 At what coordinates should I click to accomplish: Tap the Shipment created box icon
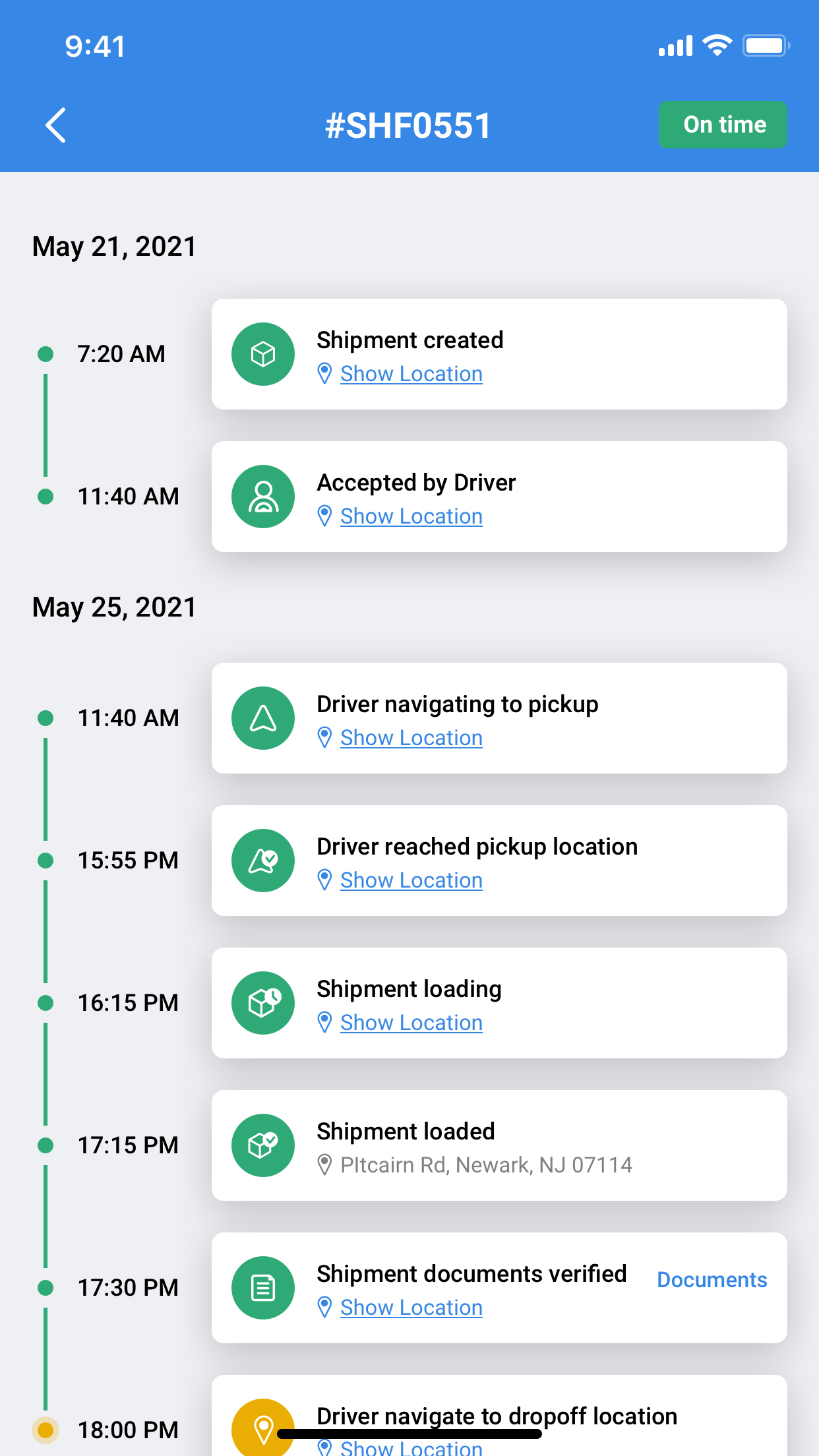tap(263, 354)
